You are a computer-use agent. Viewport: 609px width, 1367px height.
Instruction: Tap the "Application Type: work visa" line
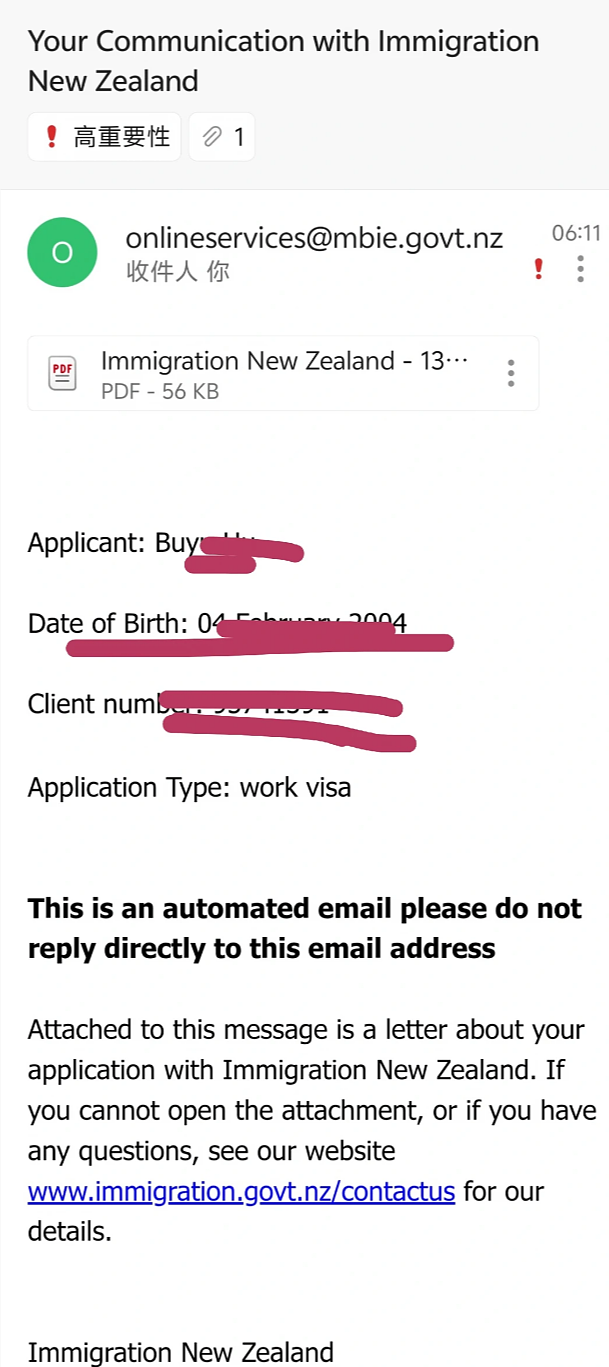coord(189,787)
